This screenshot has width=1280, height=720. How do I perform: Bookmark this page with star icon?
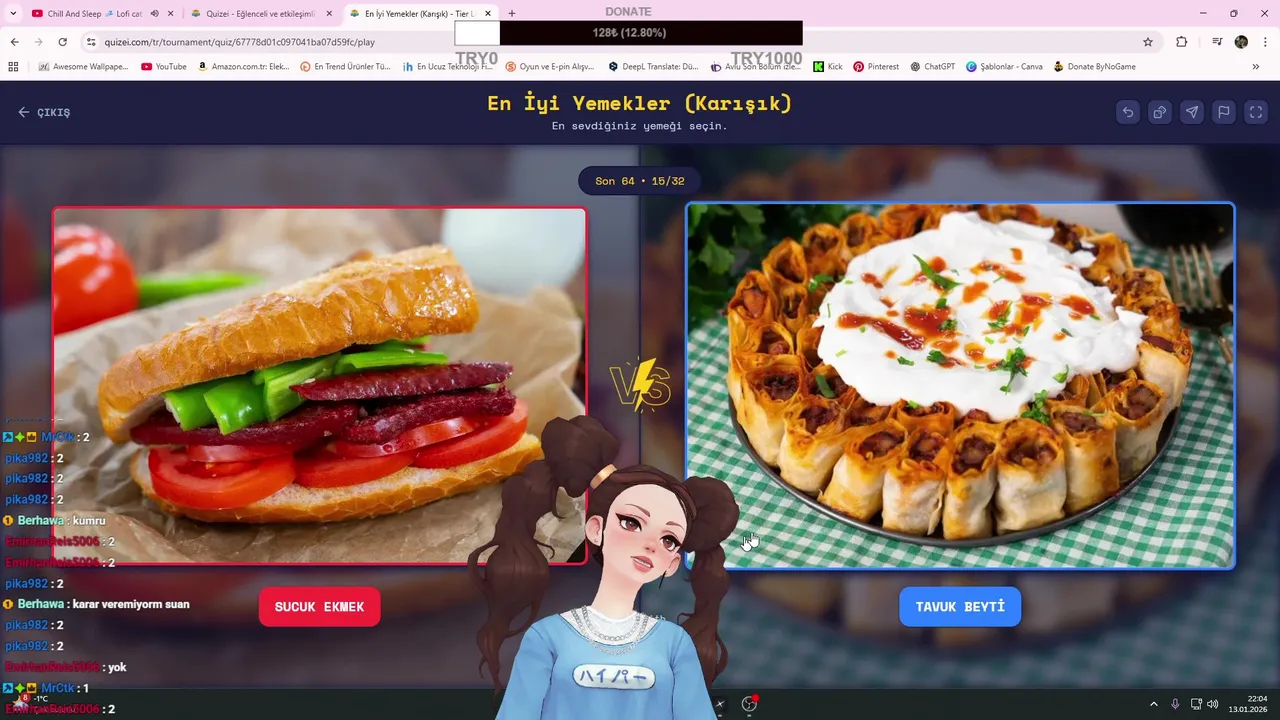click(1148, 42)
